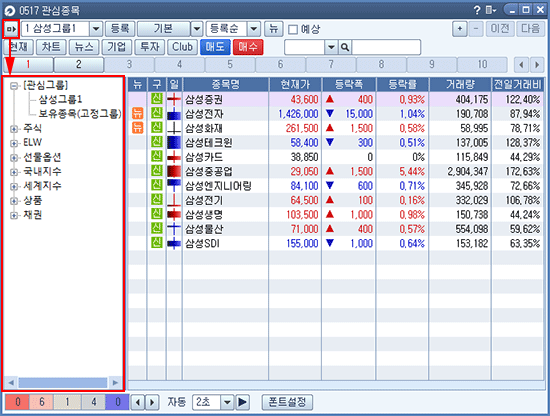The height and width of the screenshot is (416, 550).
Task: Click the 뉴 news toolbar button
Action: pos(274,29)
